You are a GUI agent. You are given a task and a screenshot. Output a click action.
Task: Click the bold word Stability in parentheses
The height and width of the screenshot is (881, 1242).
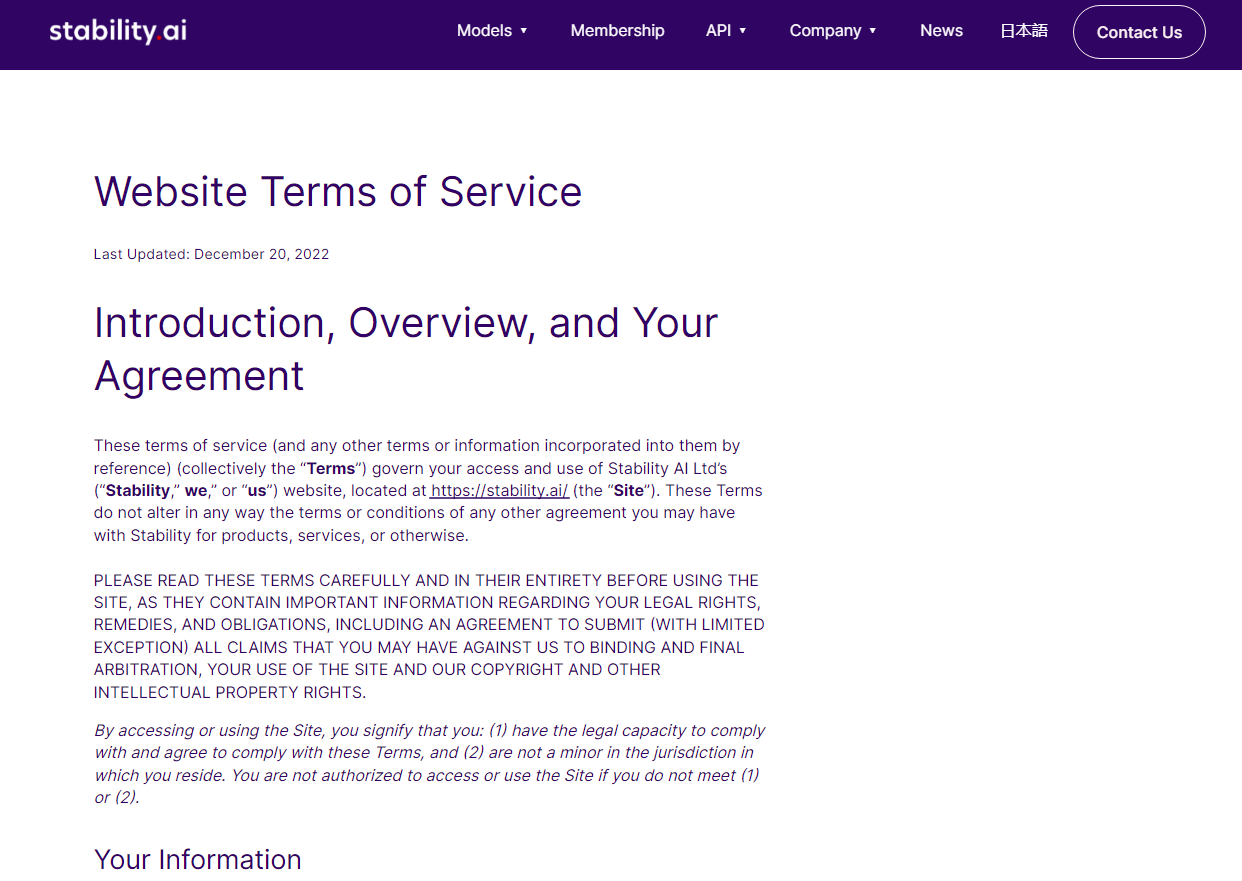click(x=138, y=490)
